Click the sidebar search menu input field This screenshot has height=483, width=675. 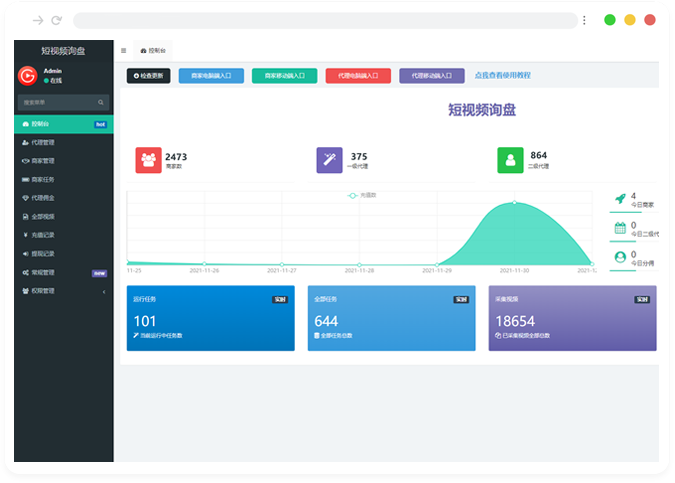coord(56,103)
